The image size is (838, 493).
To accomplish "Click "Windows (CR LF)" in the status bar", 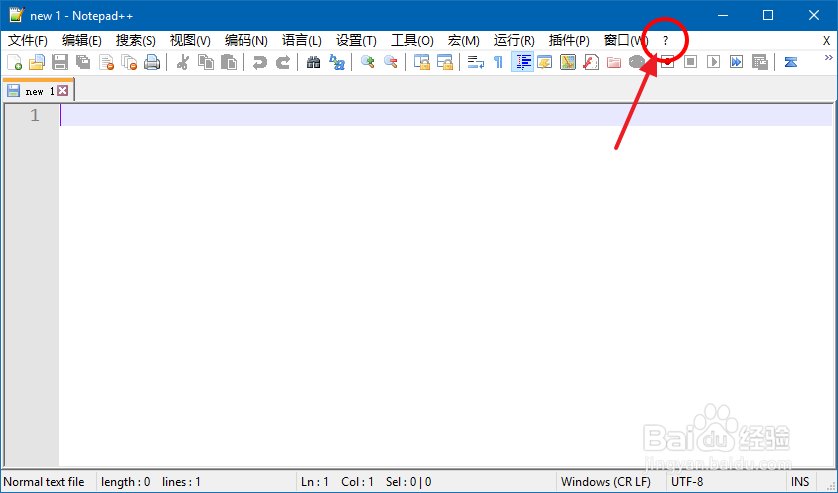I will click(606, 482).
